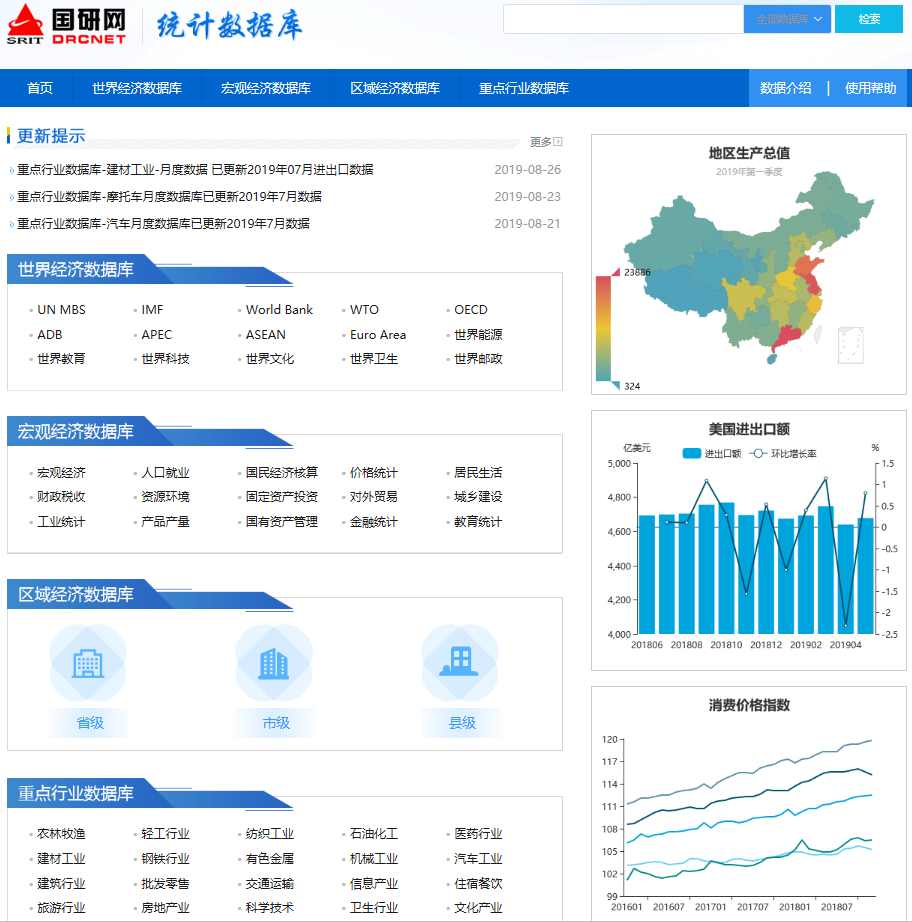Open the OECD link

471,310
